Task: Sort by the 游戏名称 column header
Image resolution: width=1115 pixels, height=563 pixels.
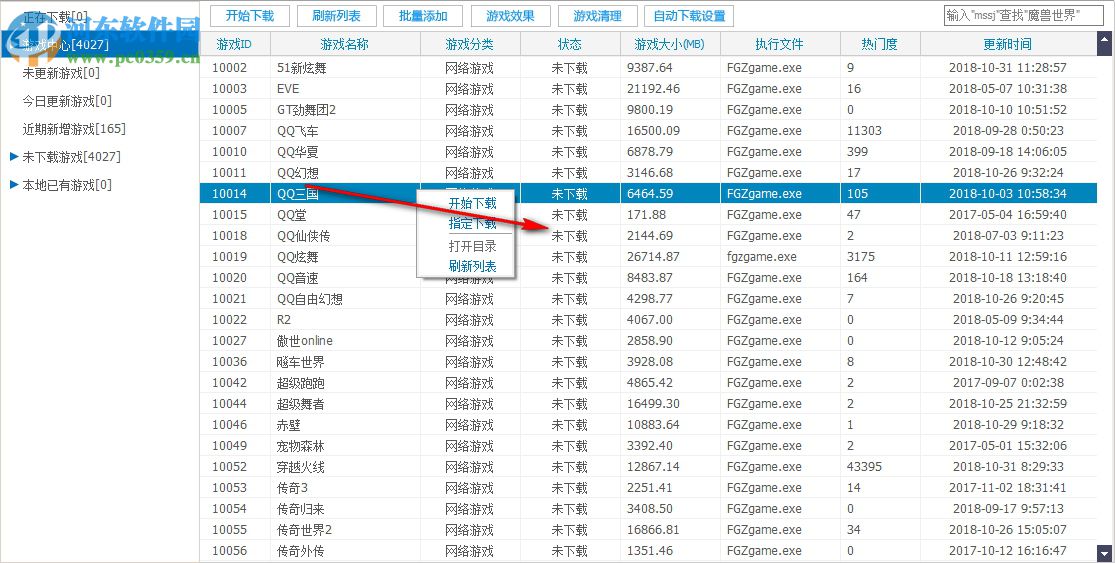Action: (x=345, y=44)
